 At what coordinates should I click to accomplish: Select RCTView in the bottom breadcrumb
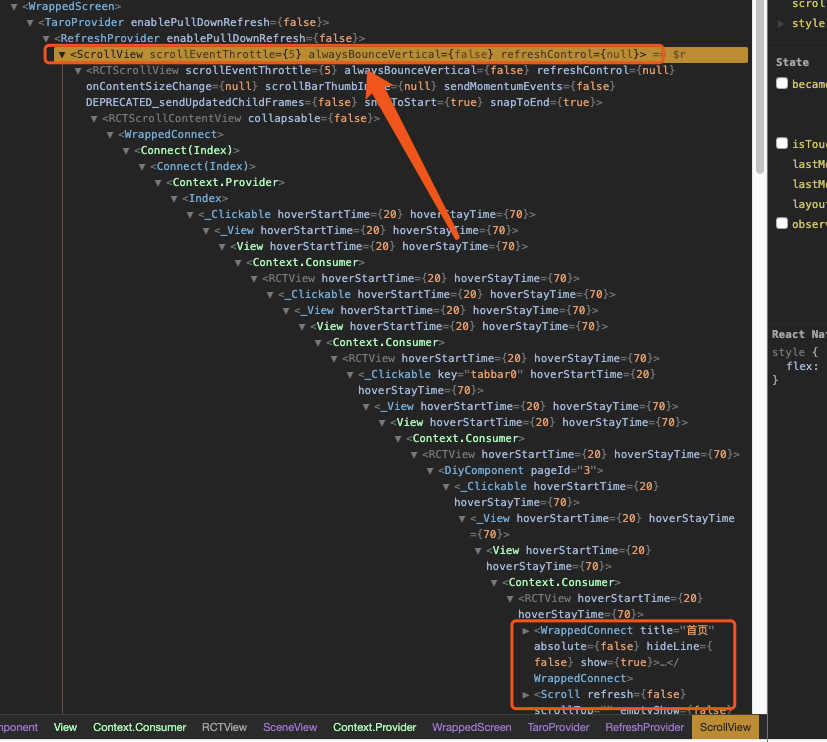(x=224, y=727)
